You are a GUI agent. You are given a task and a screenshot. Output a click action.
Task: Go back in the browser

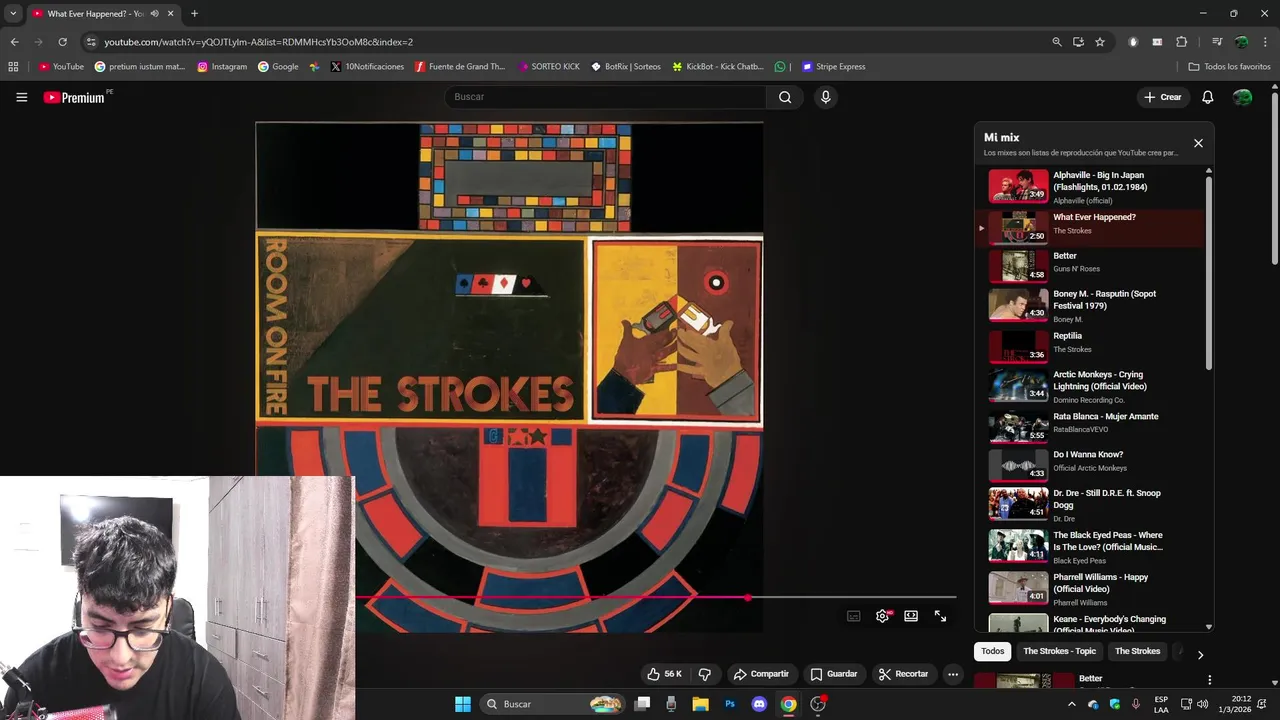pyautogui.click(x=14, y=42)
